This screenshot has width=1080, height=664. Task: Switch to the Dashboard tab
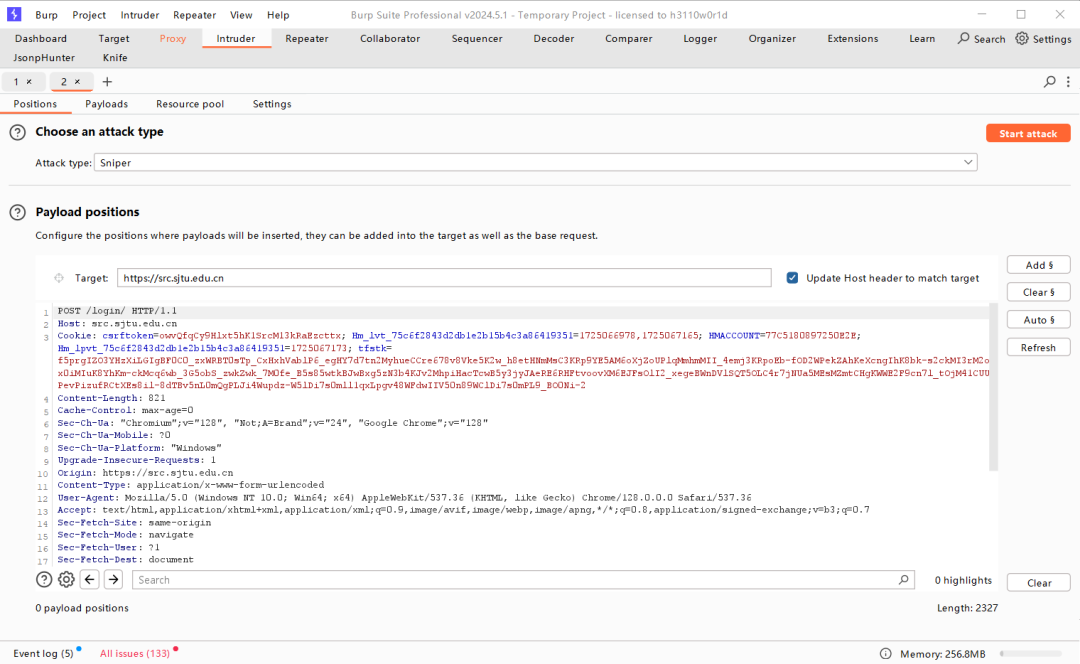point(41,39)
